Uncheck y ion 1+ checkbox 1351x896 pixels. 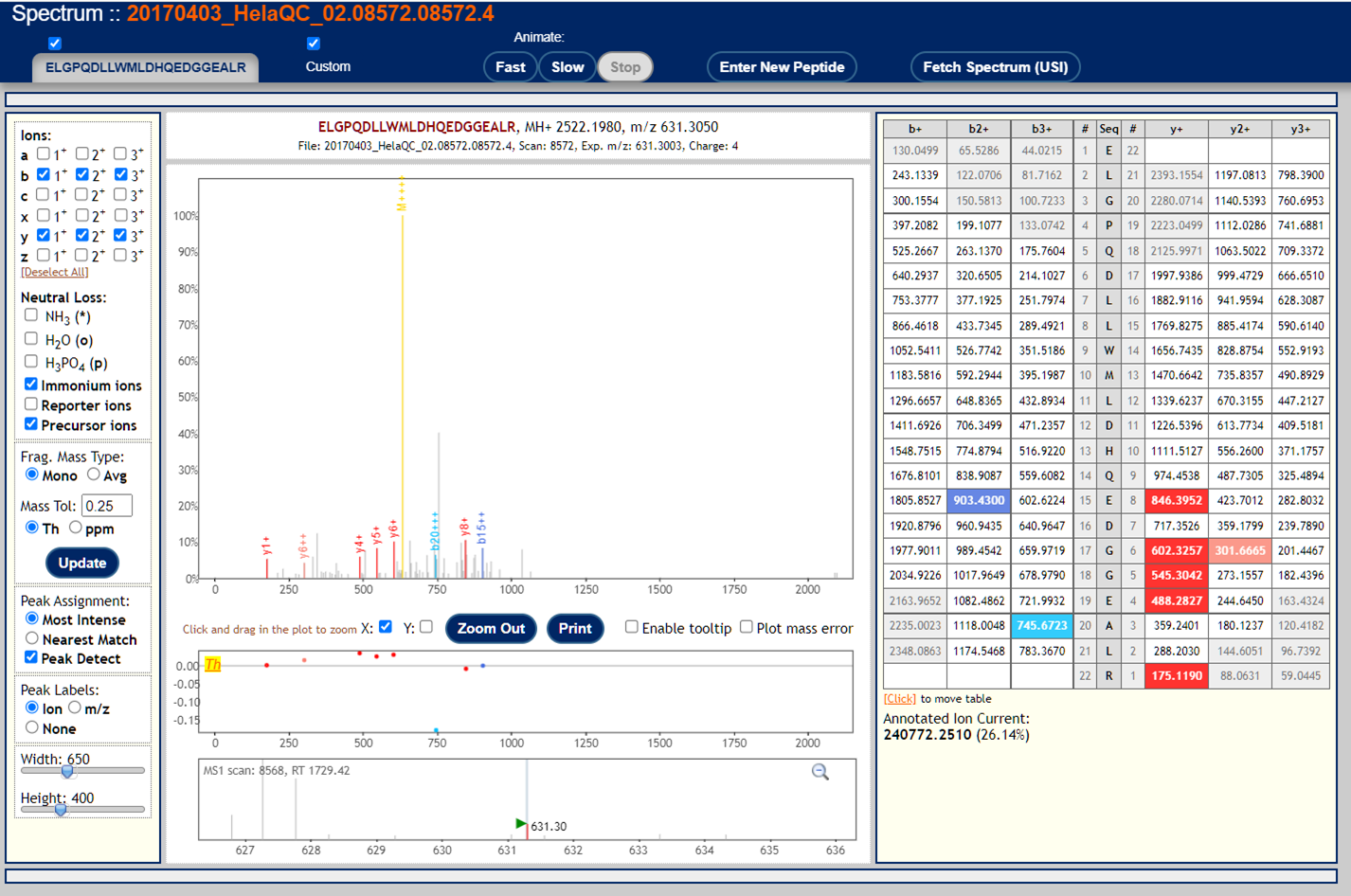point(44,235)
